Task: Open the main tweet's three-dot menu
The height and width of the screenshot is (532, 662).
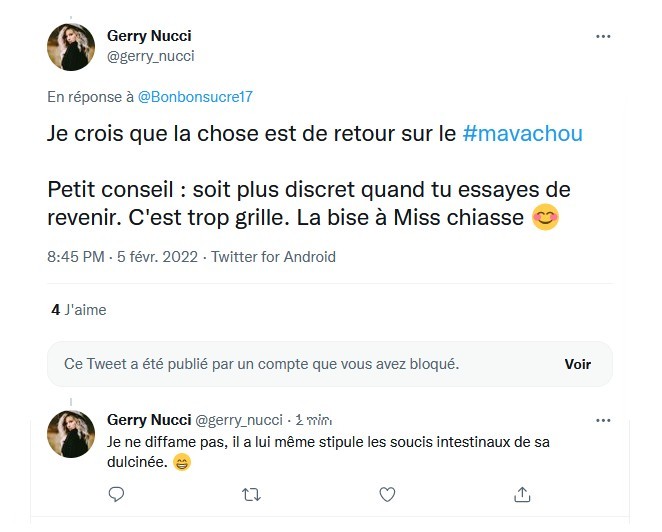Action: (603, 37)
